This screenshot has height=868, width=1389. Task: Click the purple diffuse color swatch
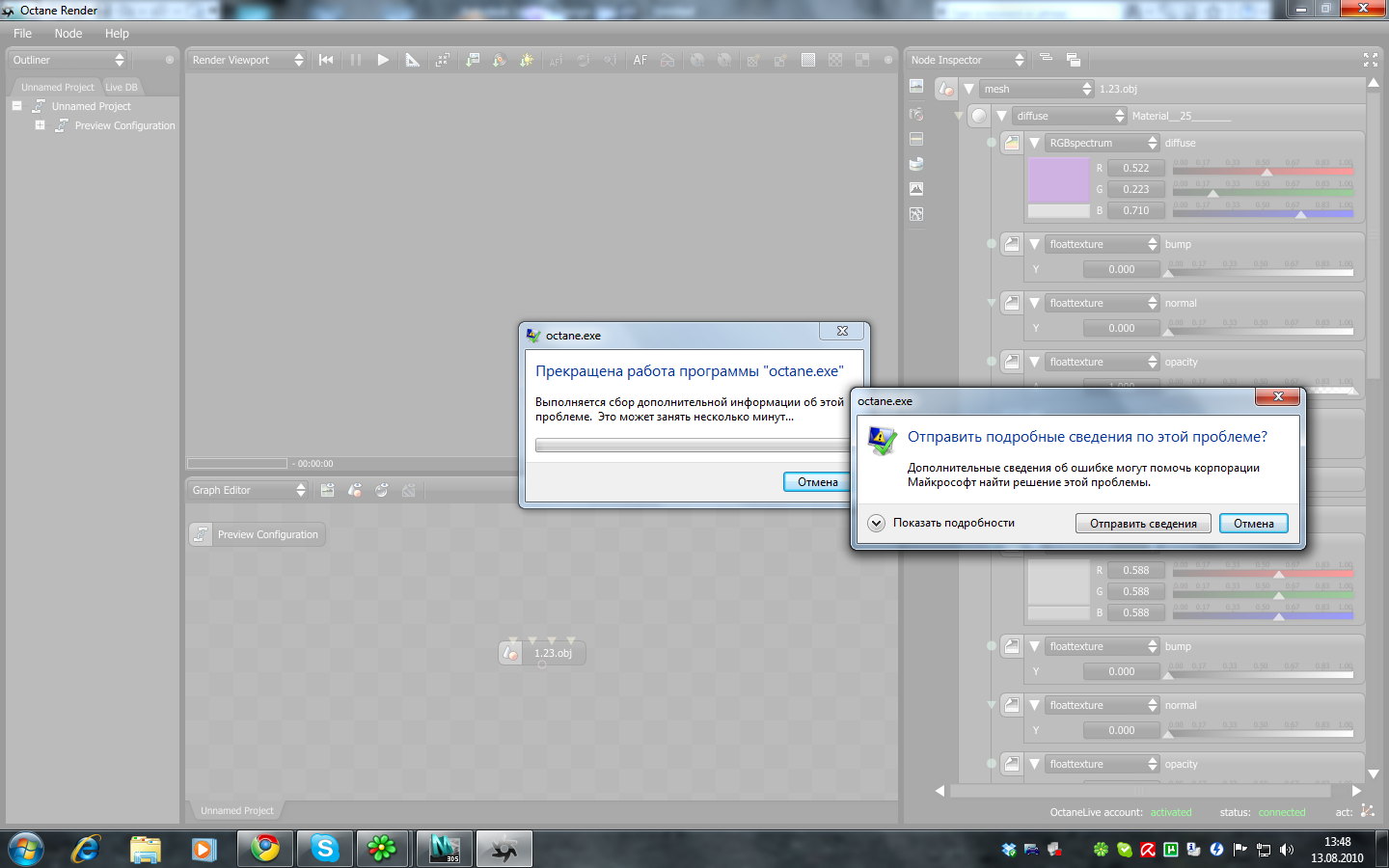[1058, 179]
